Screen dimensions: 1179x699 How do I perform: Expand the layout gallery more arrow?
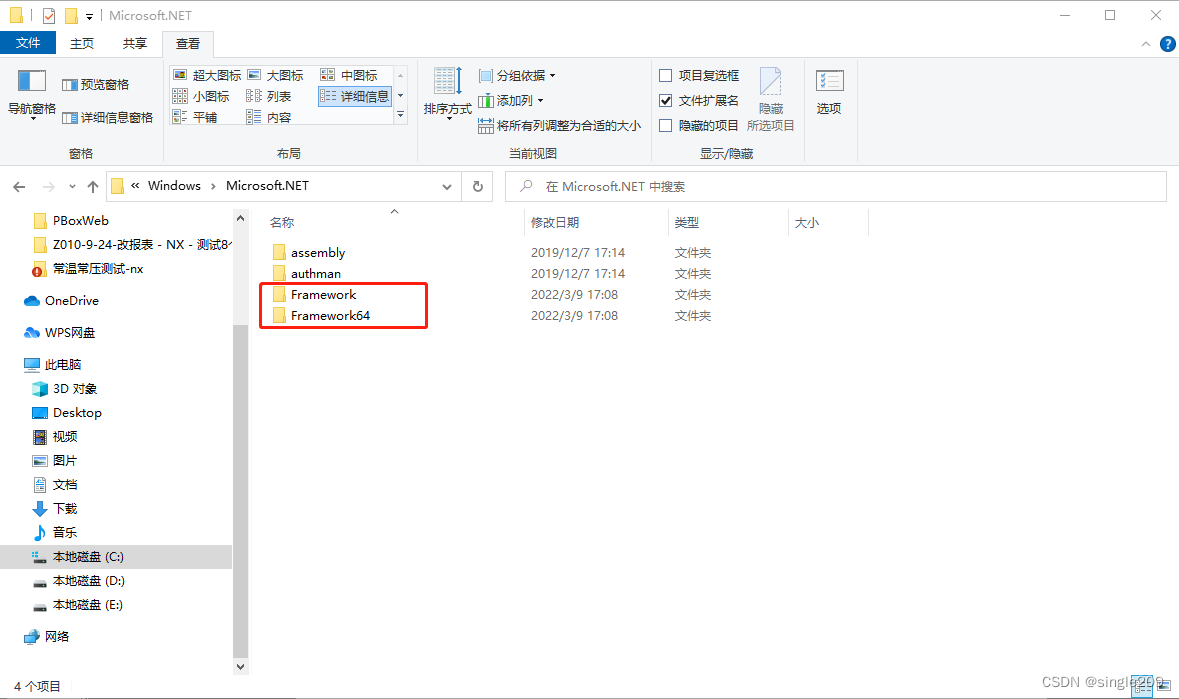click(401, 115)
